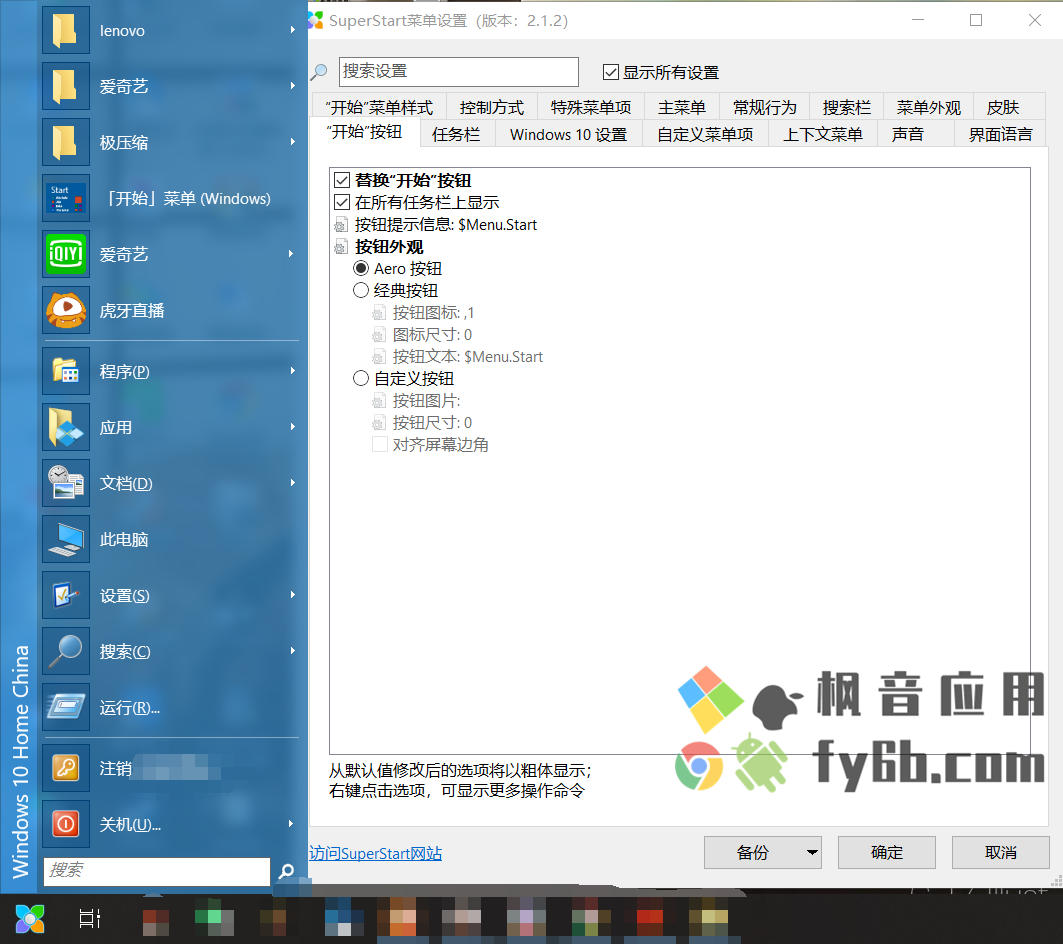Screen dimensions: 1063x944
Task: Switch to the 搜索栏 tab
Action: [847, 108]
